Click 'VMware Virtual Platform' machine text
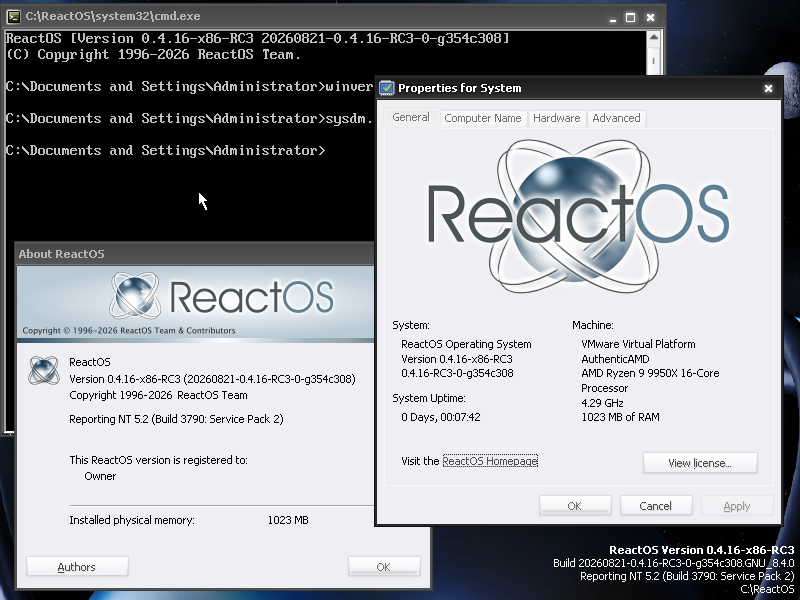The image size is (800, 600). 638,344
